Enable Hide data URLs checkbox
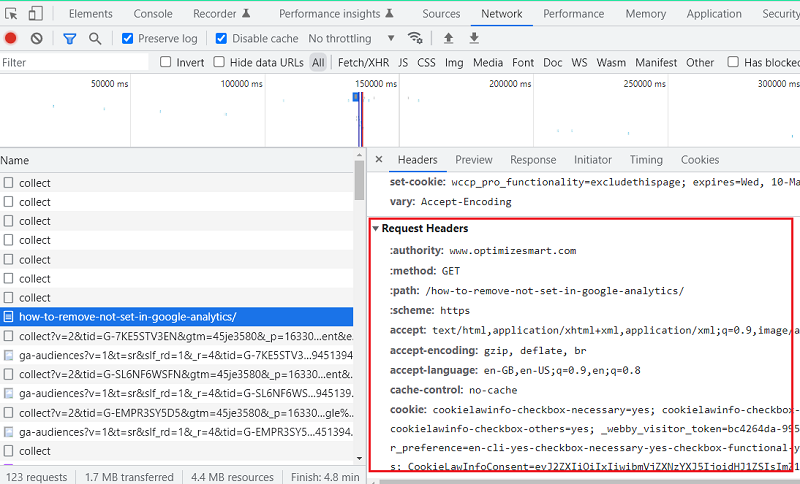800x484 pixels. coord(219,62)
